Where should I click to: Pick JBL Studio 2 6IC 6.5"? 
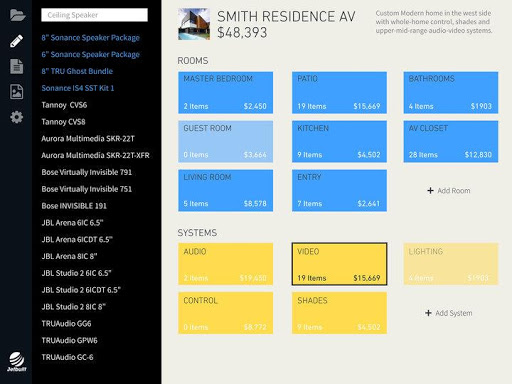tap(76, 273)
